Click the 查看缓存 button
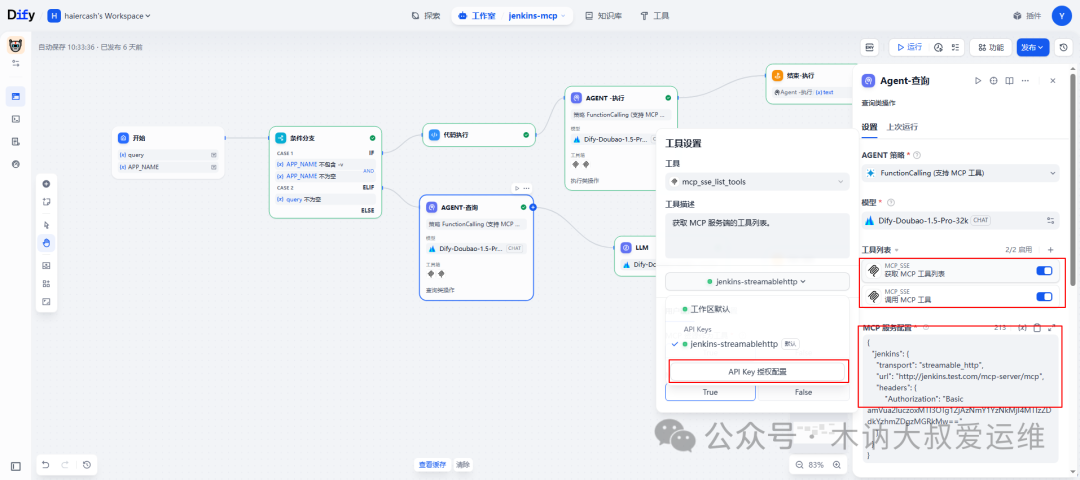The image size is (1080, 480). click(433, 465)
